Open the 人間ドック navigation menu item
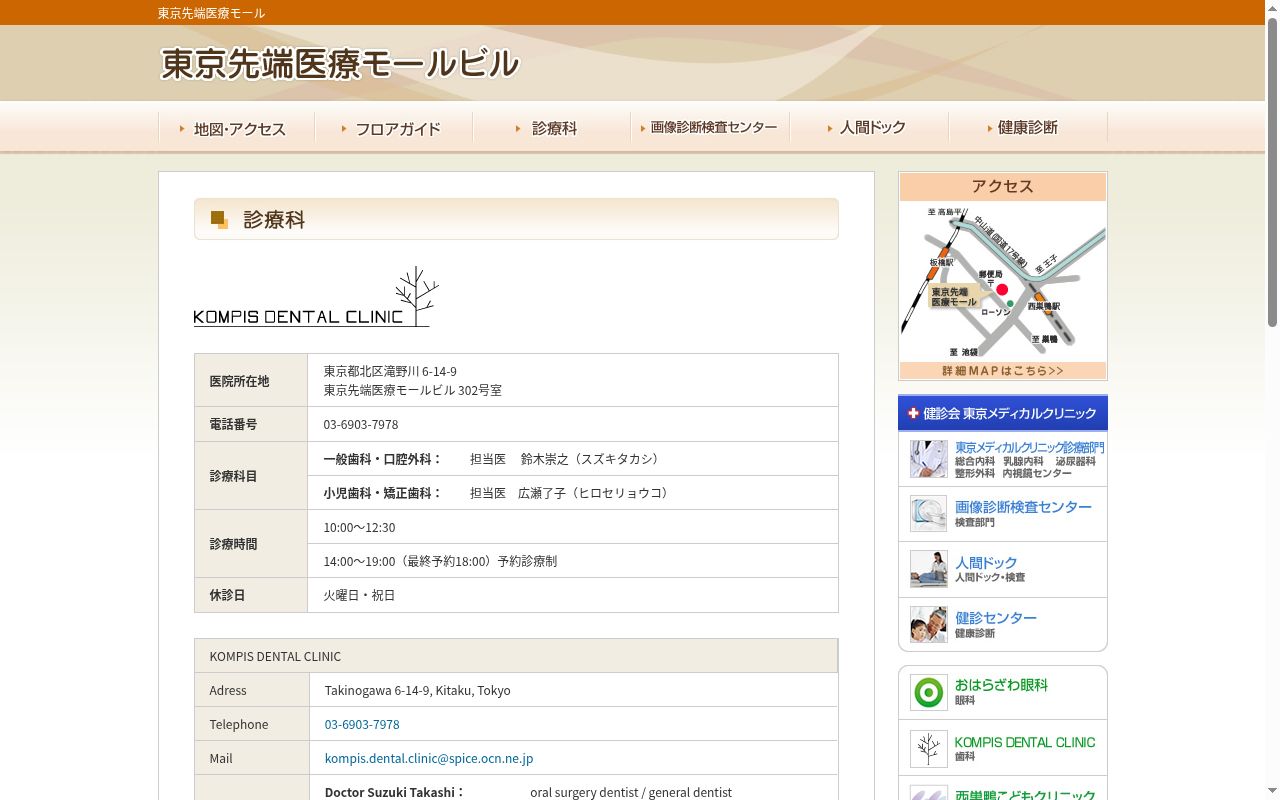The width and height of the screenshot is (1280, 800). click(869, 128)
